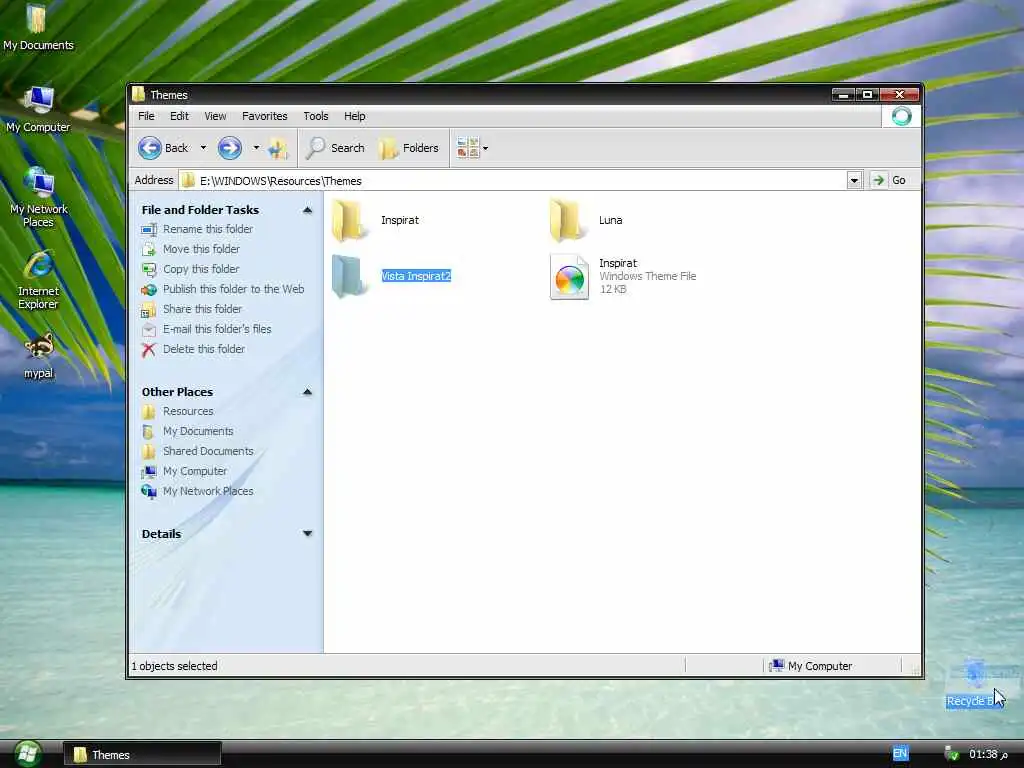
Task: Open the Edit menu
Action: pyautogui.click(x=179, y=116)
